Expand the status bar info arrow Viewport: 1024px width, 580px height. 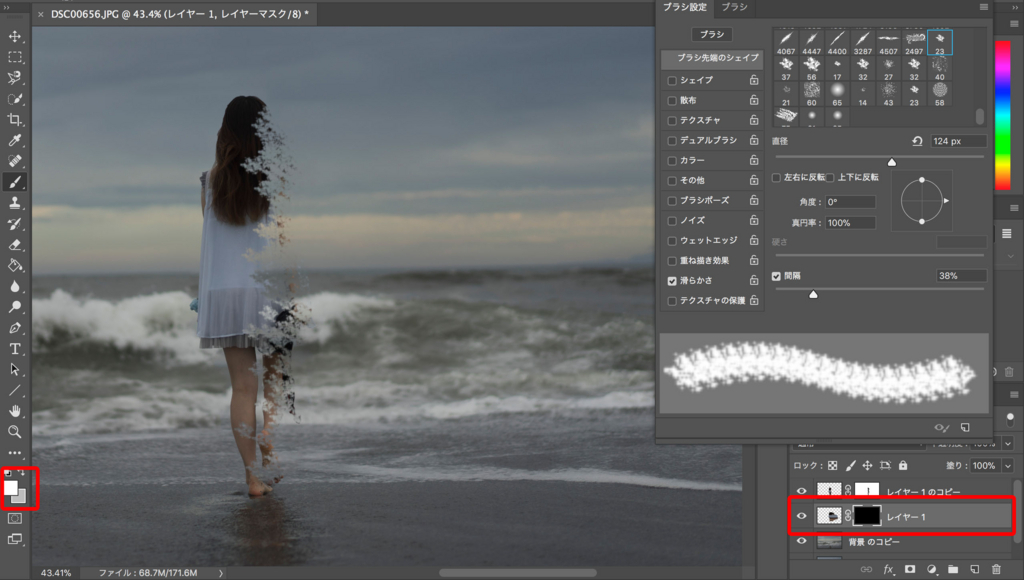click(221, 573)
